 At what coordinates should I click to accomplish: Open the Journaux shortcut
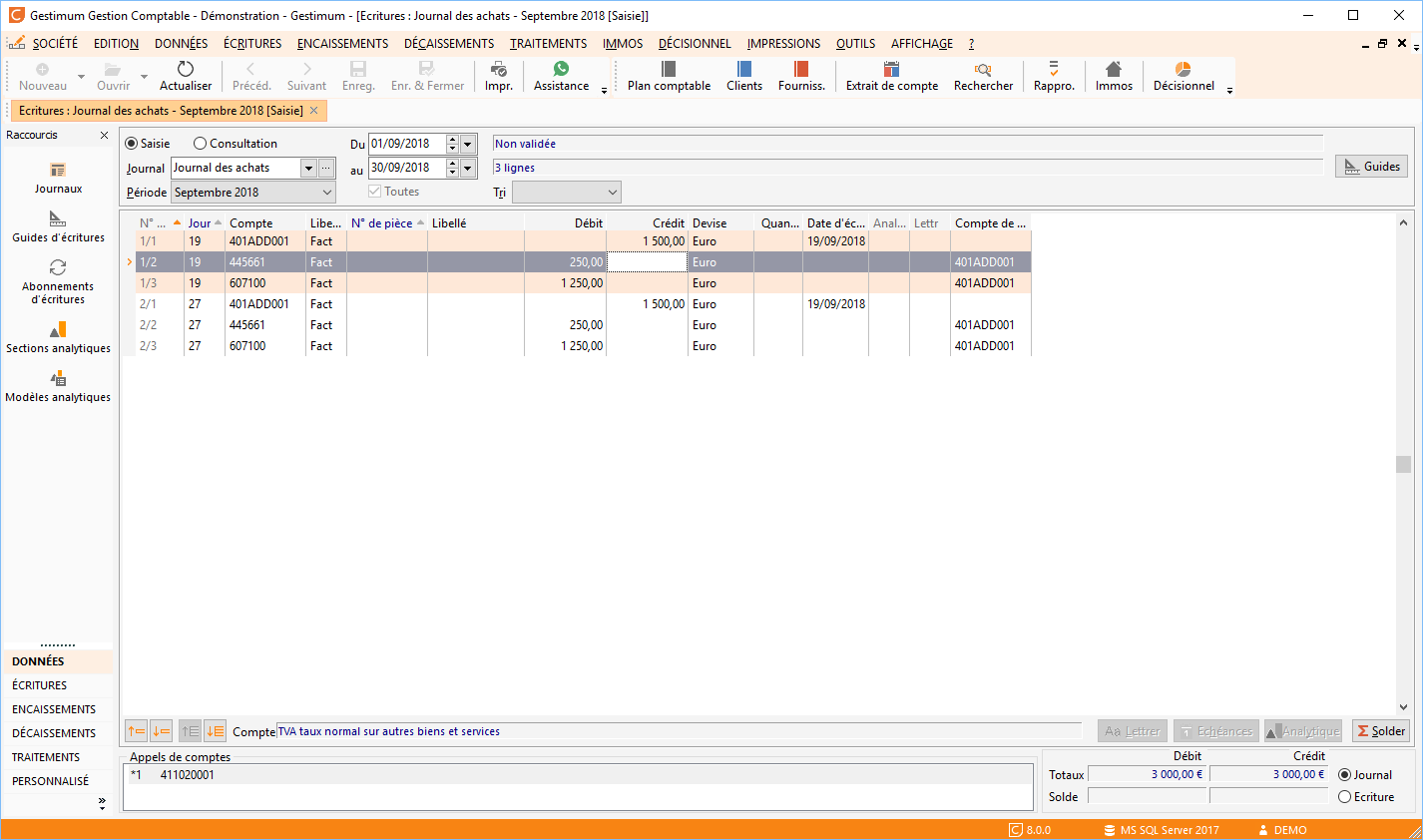(58, 178)
